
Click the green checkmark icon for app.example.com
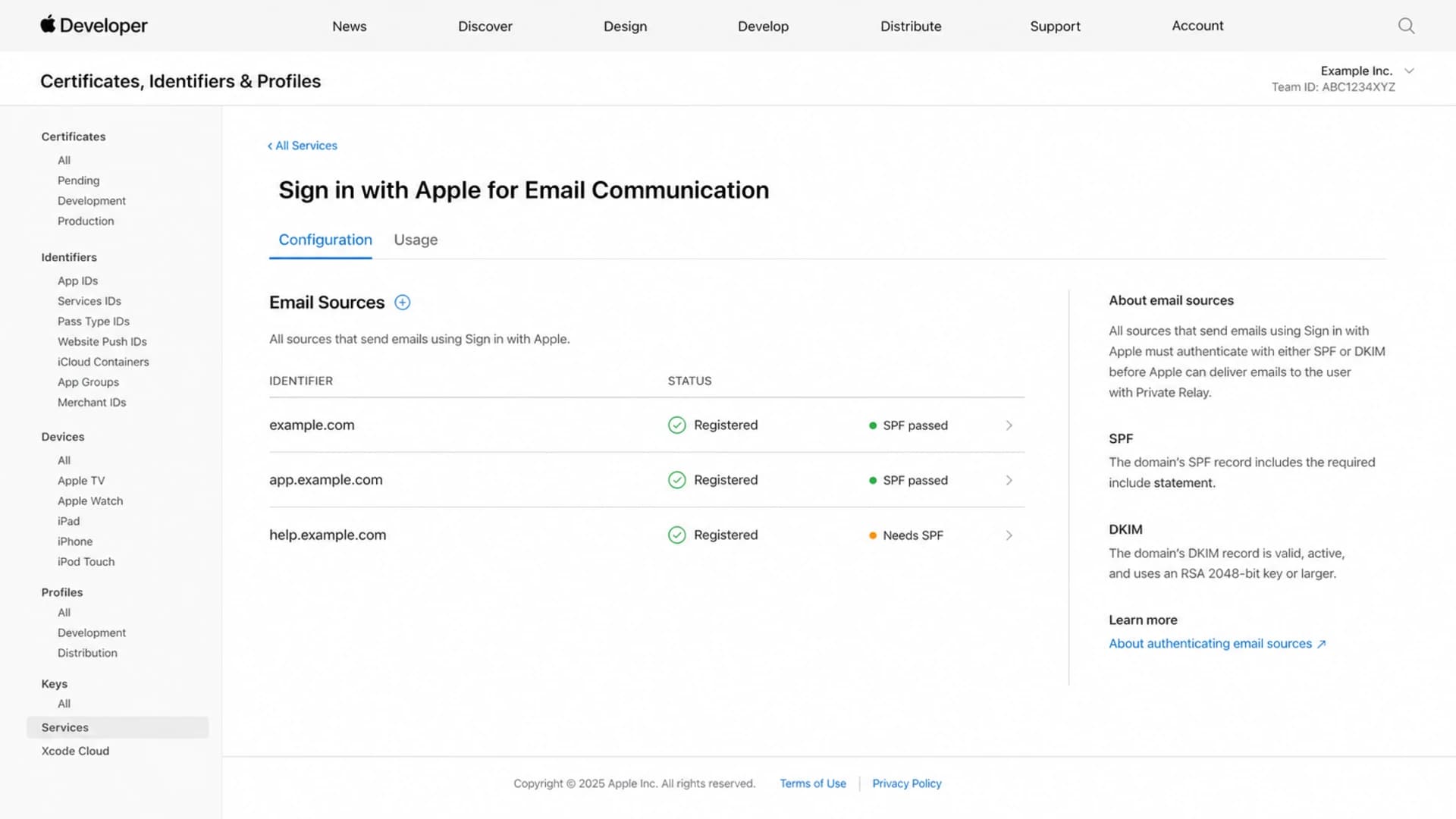pyautogui.click(x=676, y=480)
